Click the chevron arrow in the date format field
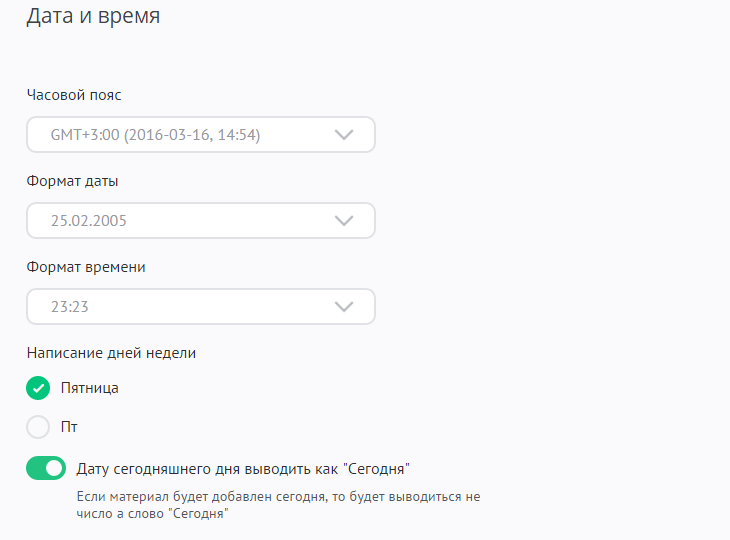Image resolution: width=730 pixels, height=540 pixels. 344,220
